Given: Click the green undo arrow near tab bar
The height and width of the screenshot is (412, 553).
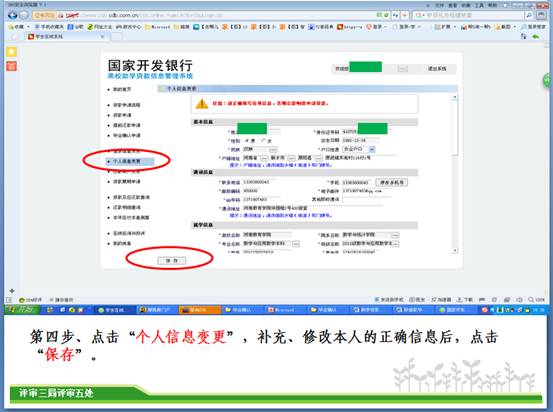Looking at the screenshot, I should pyautogui.click(x=536, y=36).
